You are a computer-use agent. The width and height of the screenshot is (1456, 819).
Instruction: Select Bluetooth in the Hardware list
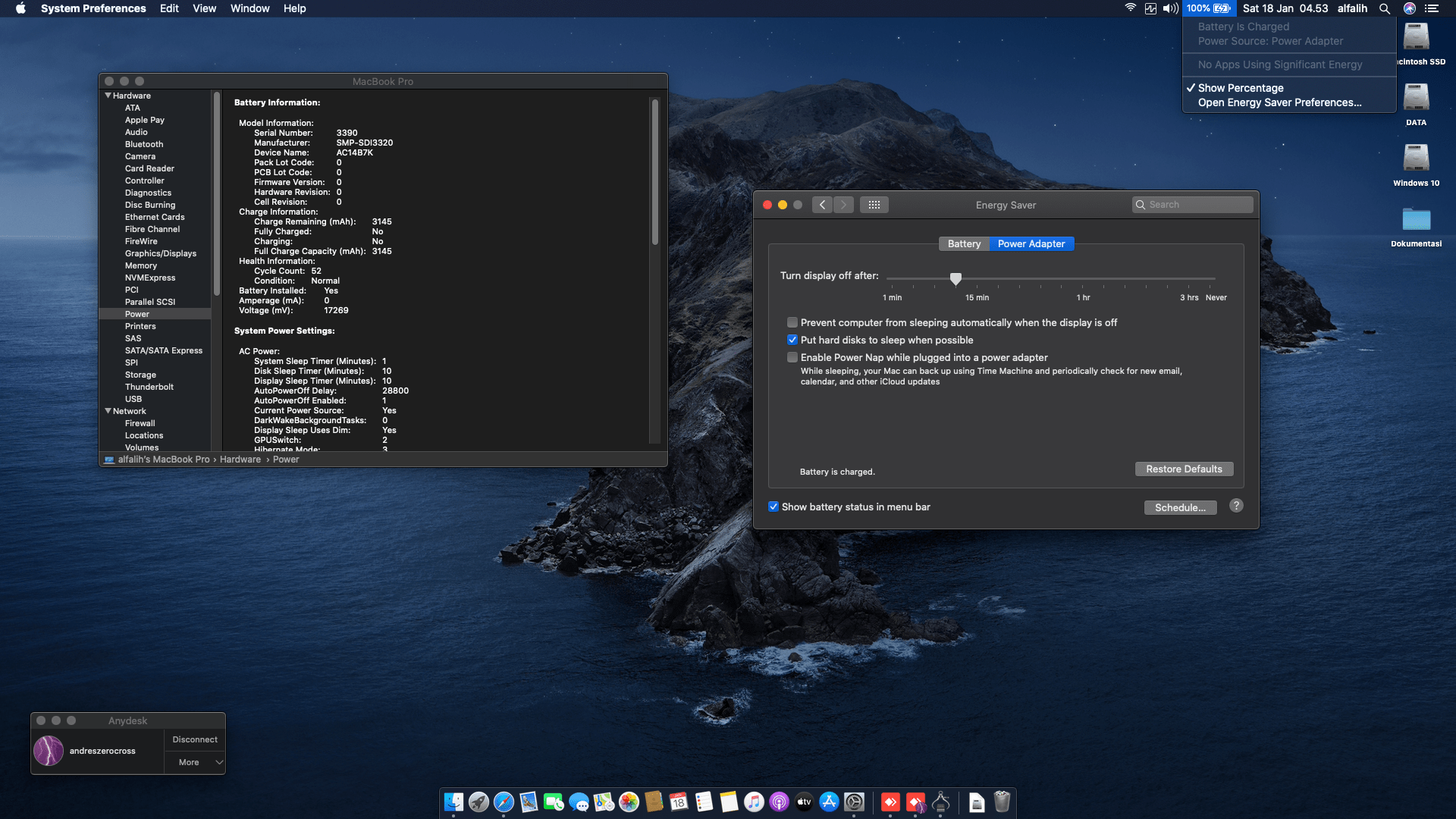144,144
